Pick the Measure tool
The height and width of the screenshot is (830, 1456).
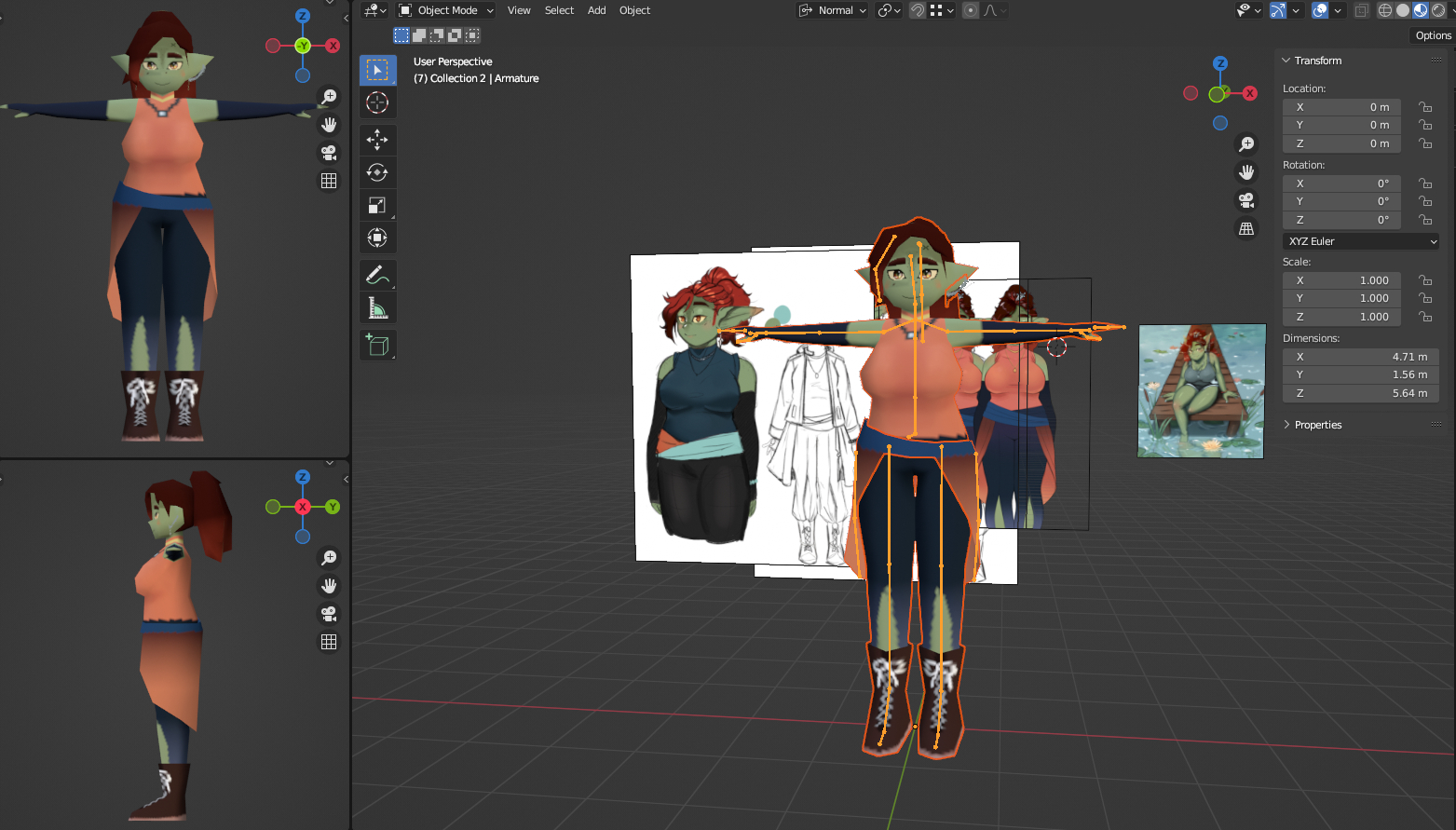pyautogui.click(x=377, y=307)
